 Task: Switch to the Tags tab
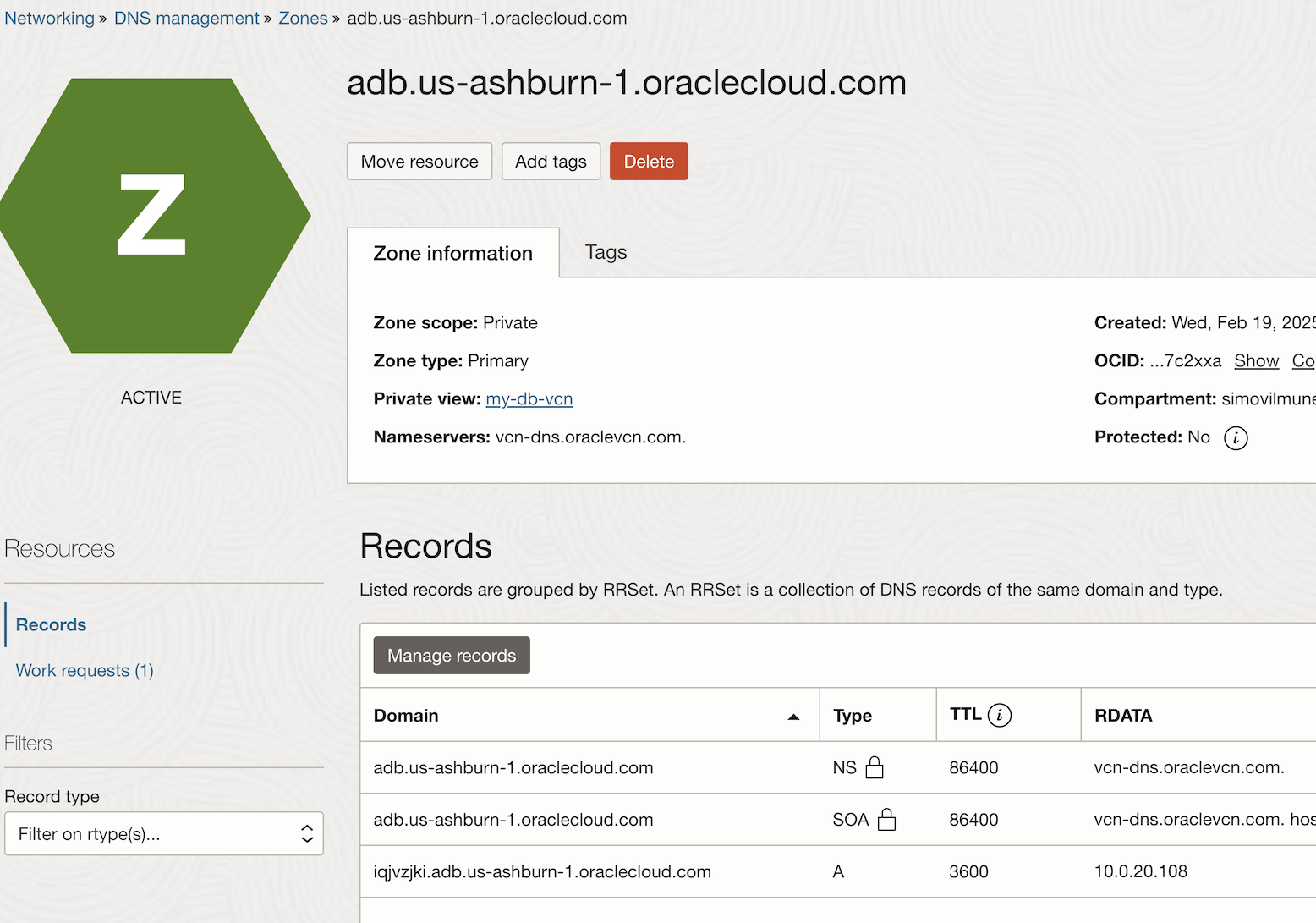pyautogui.click(x=606, y=252)
